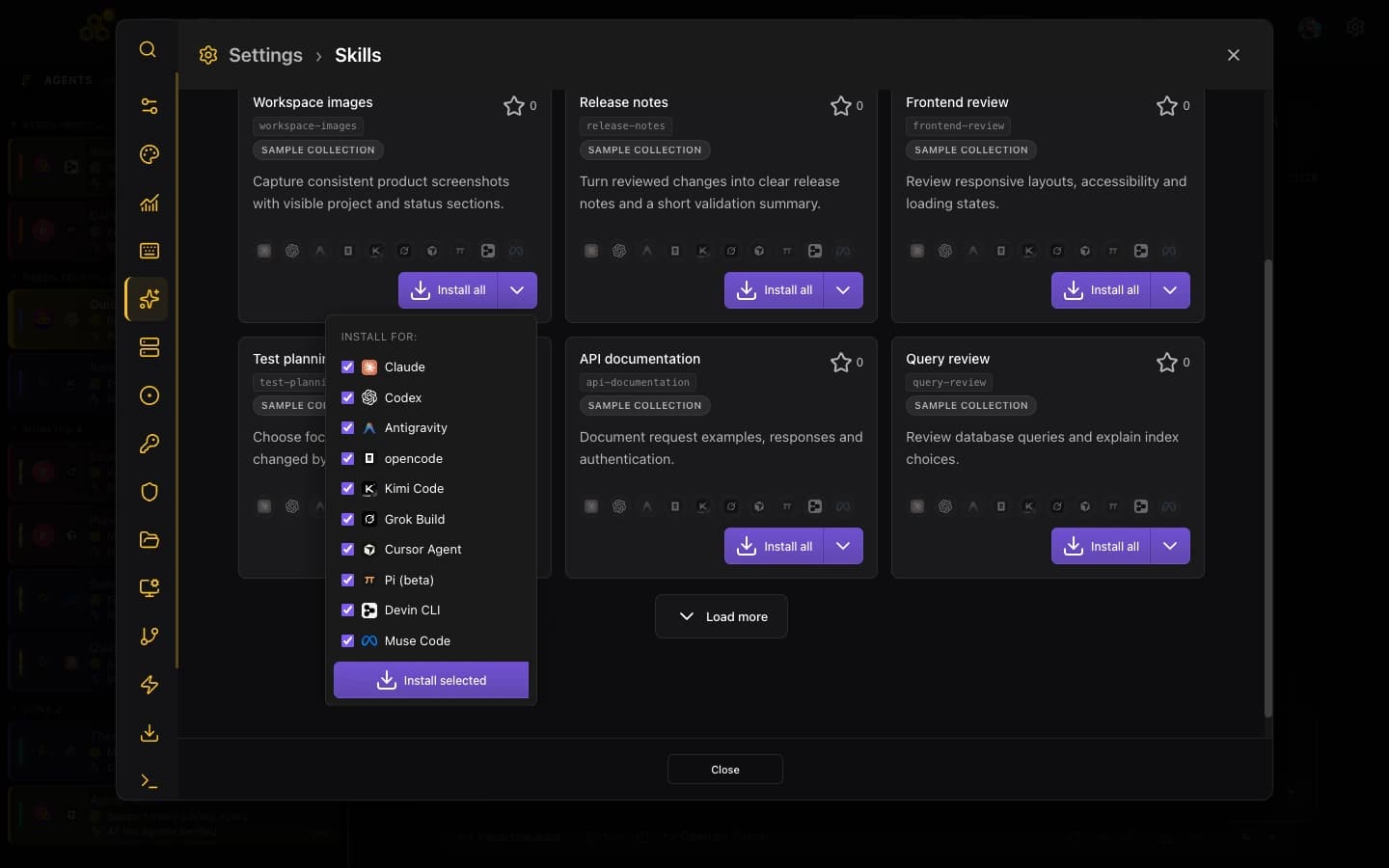Open the folder sidebar icon
Screen dimensions: 1389x868
[150, 540]
